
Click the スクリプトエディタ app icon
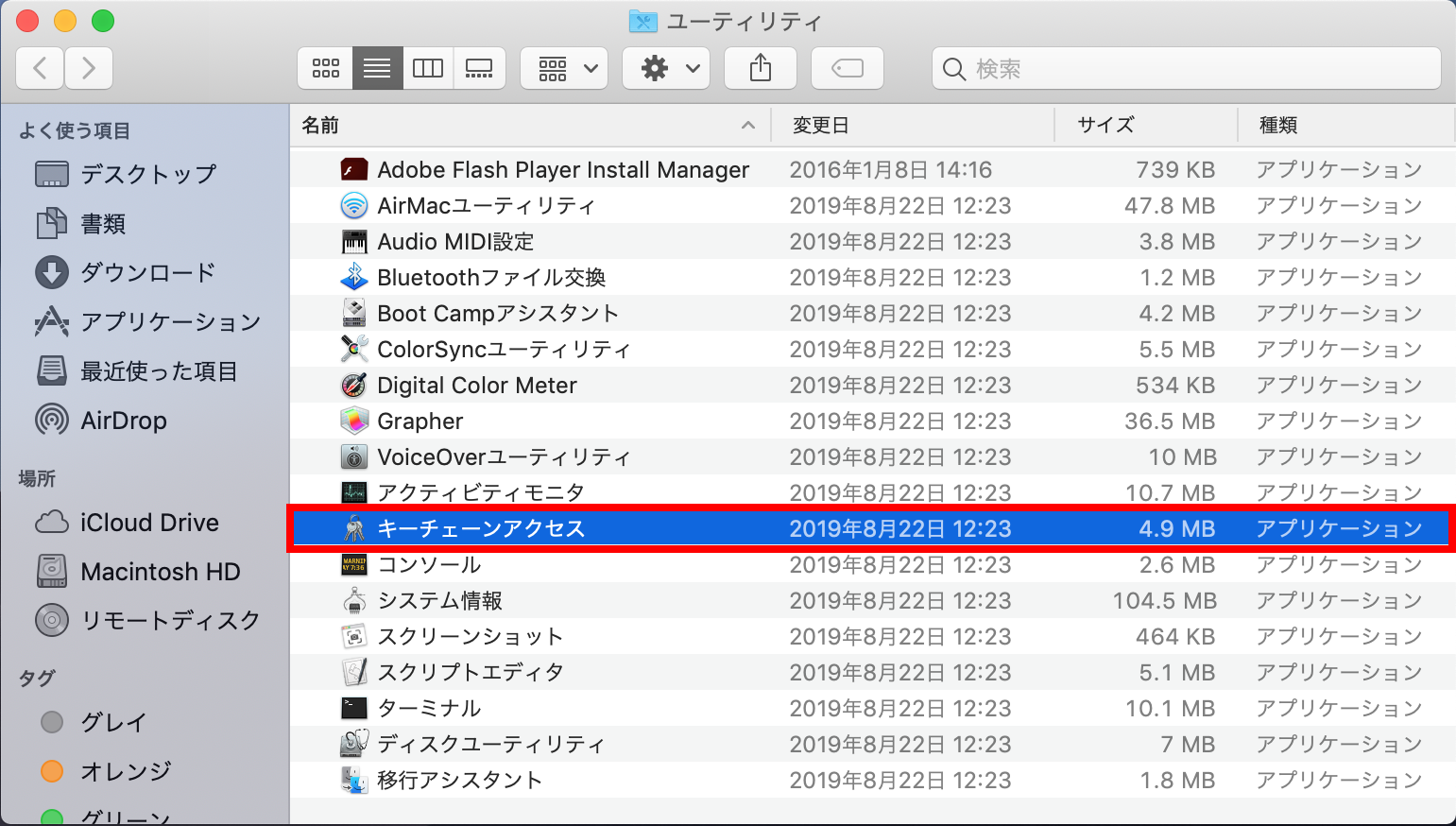pos(354,673)
